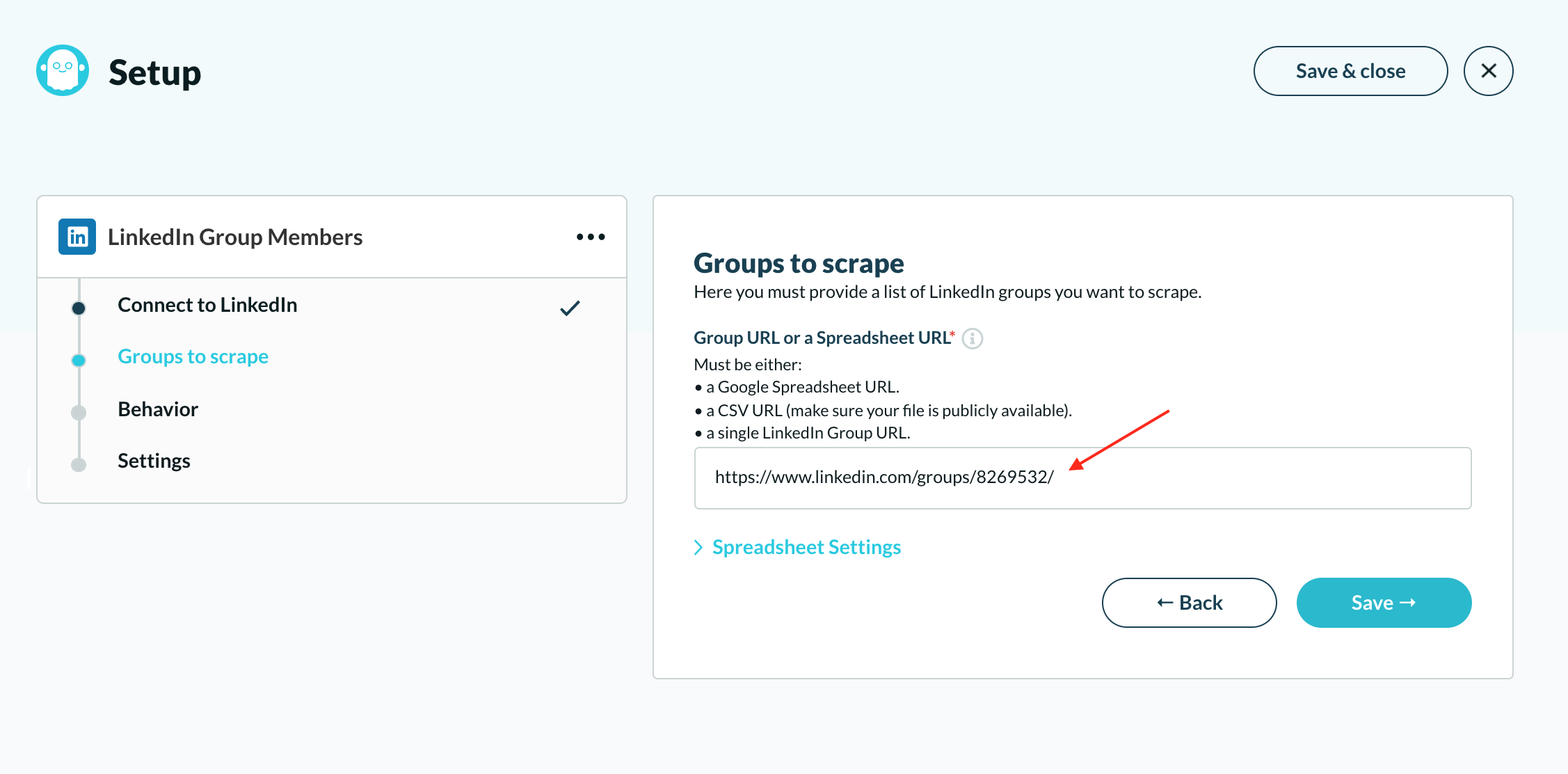The height and width of the screenshot is (774, 1568).
Task: Click the 'Here you must provide a list' description
Action: 947,292
